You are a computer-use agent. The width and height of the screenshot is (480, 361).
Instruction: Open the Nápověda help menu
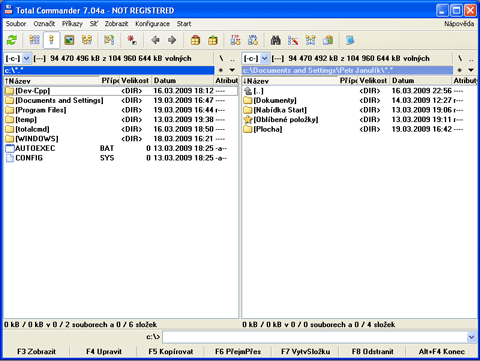(x=459, y=24)
